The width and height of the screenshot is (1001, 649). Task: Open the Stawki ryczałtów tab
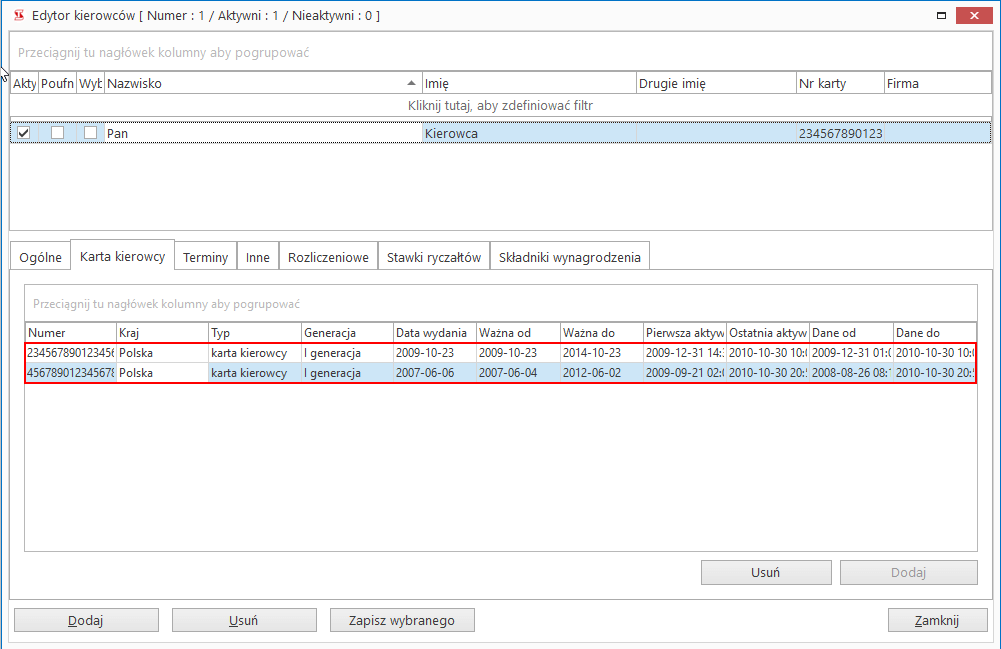434,257
